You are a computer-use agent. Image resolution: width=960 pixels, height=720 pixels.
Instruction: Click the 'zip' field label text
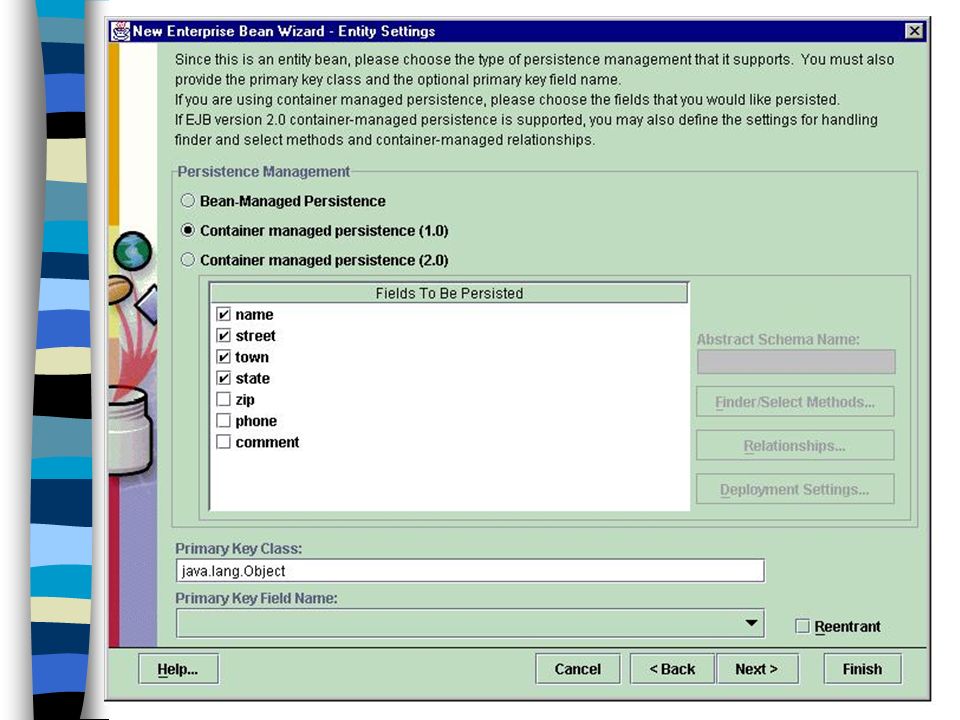pyautogui.click(x=245, y=400)
